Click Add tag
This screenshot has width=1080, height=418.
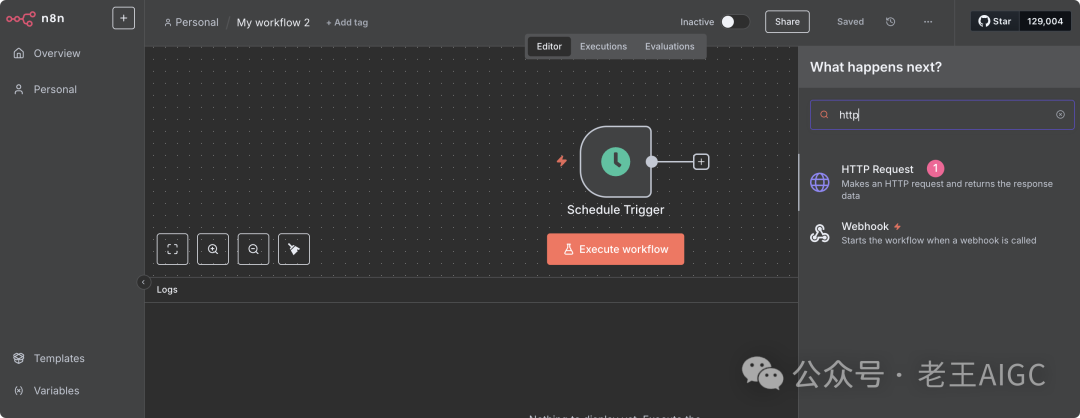coord(347,22)
